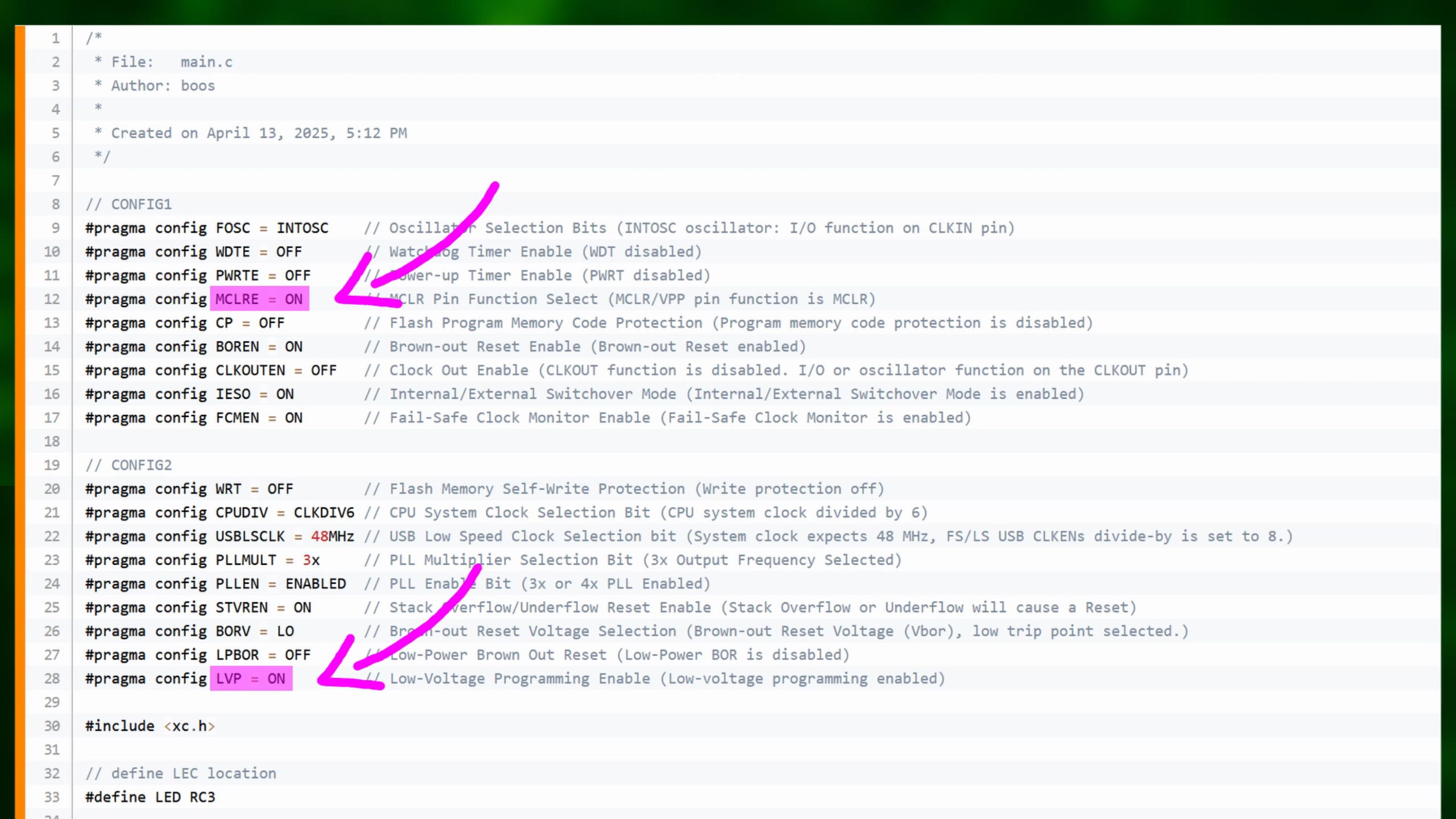
Task: Click the BORV = LO pragma setting
Action: (254, 631)
